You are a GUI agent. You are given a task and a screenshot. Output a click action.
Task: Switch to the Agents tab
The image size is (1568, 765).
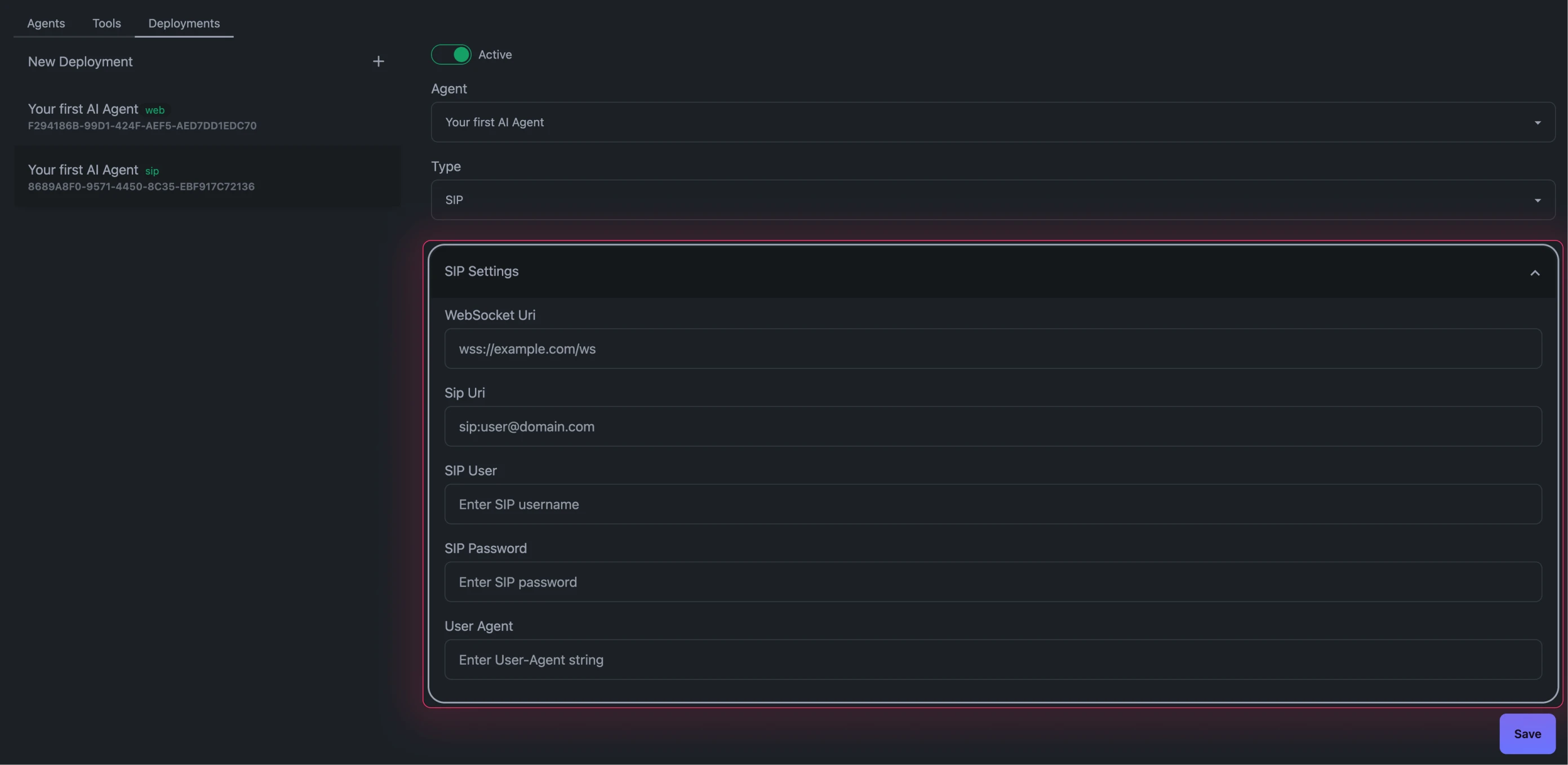click(x=46, y=23)
